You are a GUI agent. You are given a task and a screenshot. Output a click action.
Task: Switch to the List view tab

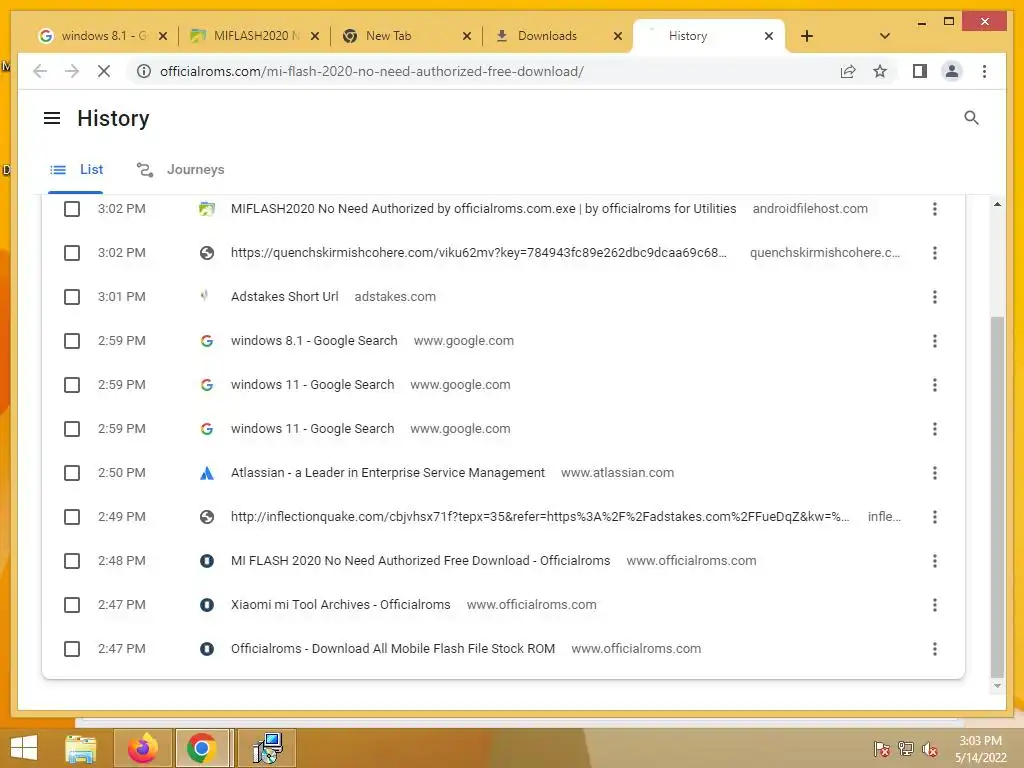pyautogui.click(x=76, y=170)
